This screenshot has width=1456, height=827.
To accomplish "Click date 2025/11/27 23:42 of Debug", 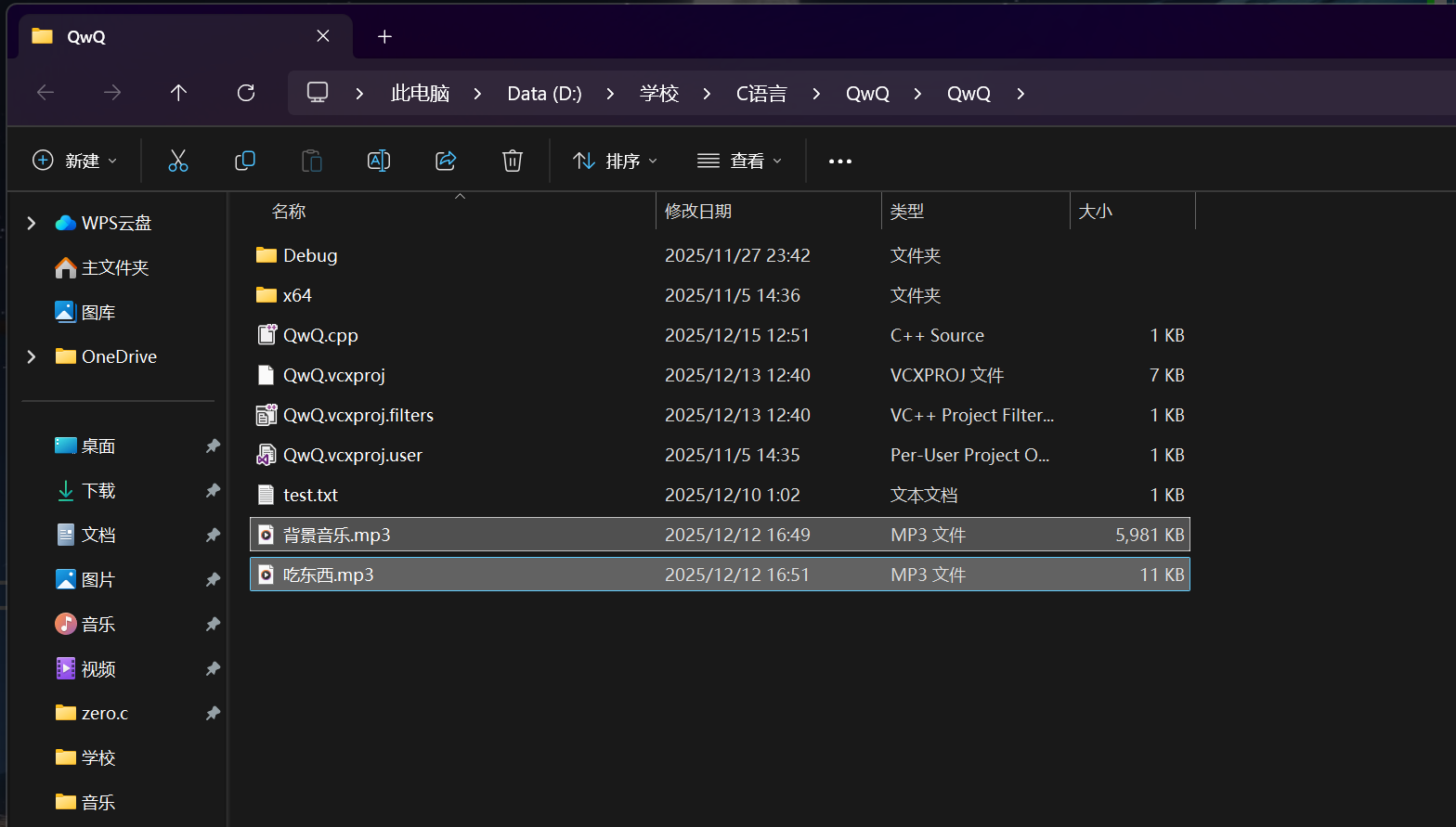I will (737, 255).
